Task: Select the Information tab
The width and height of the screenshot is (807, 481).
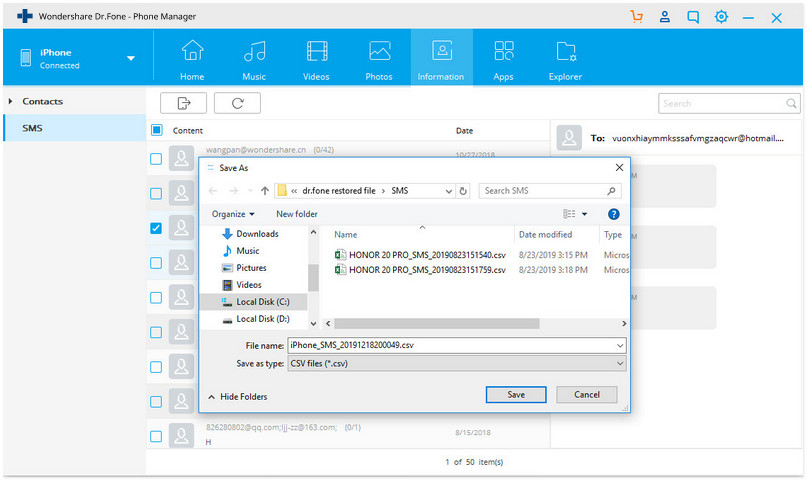Action: pos(441,58)
